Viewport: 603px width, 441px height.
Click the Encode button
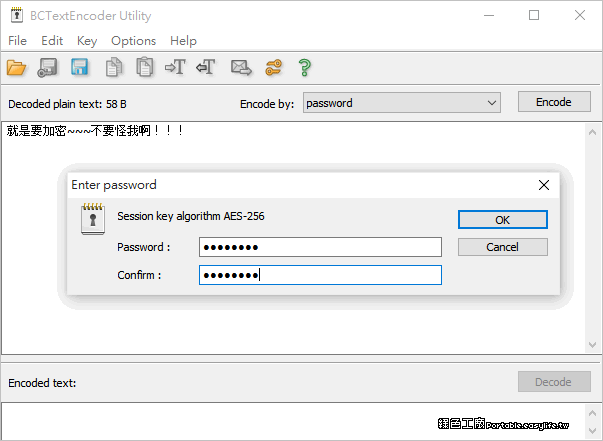[553, 102]
